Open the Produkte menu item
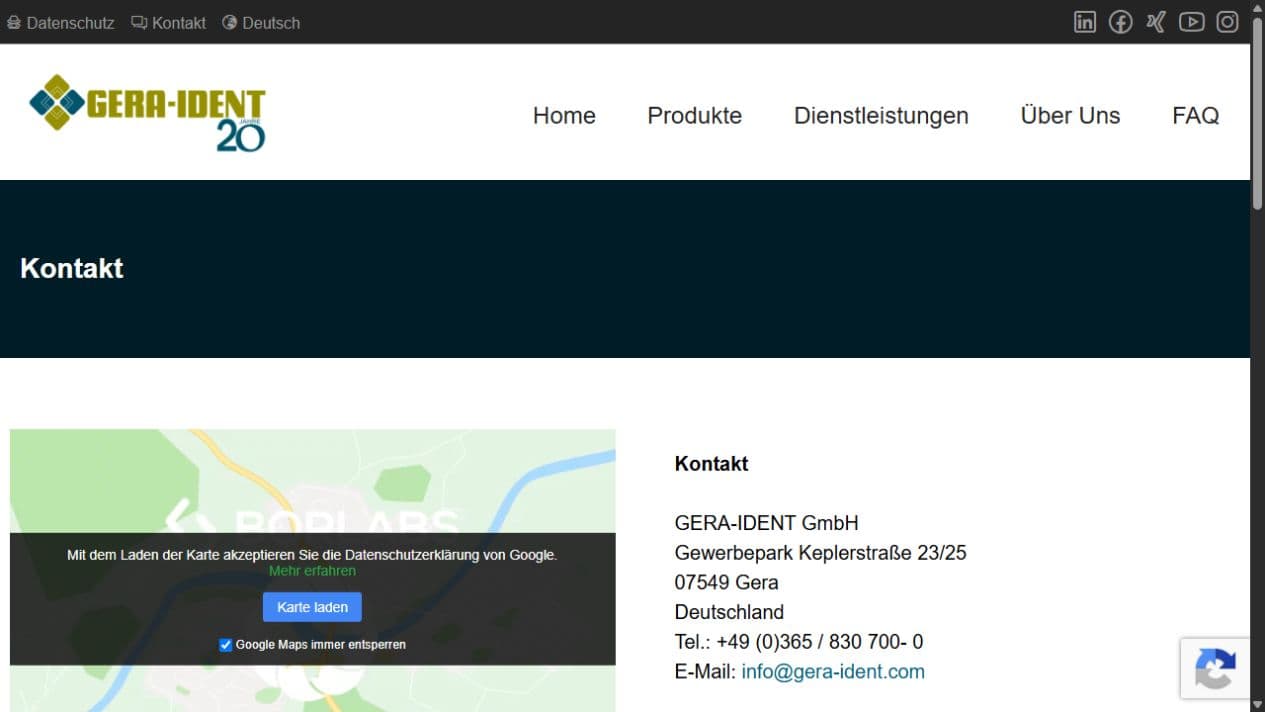 (x=695, y=116)
